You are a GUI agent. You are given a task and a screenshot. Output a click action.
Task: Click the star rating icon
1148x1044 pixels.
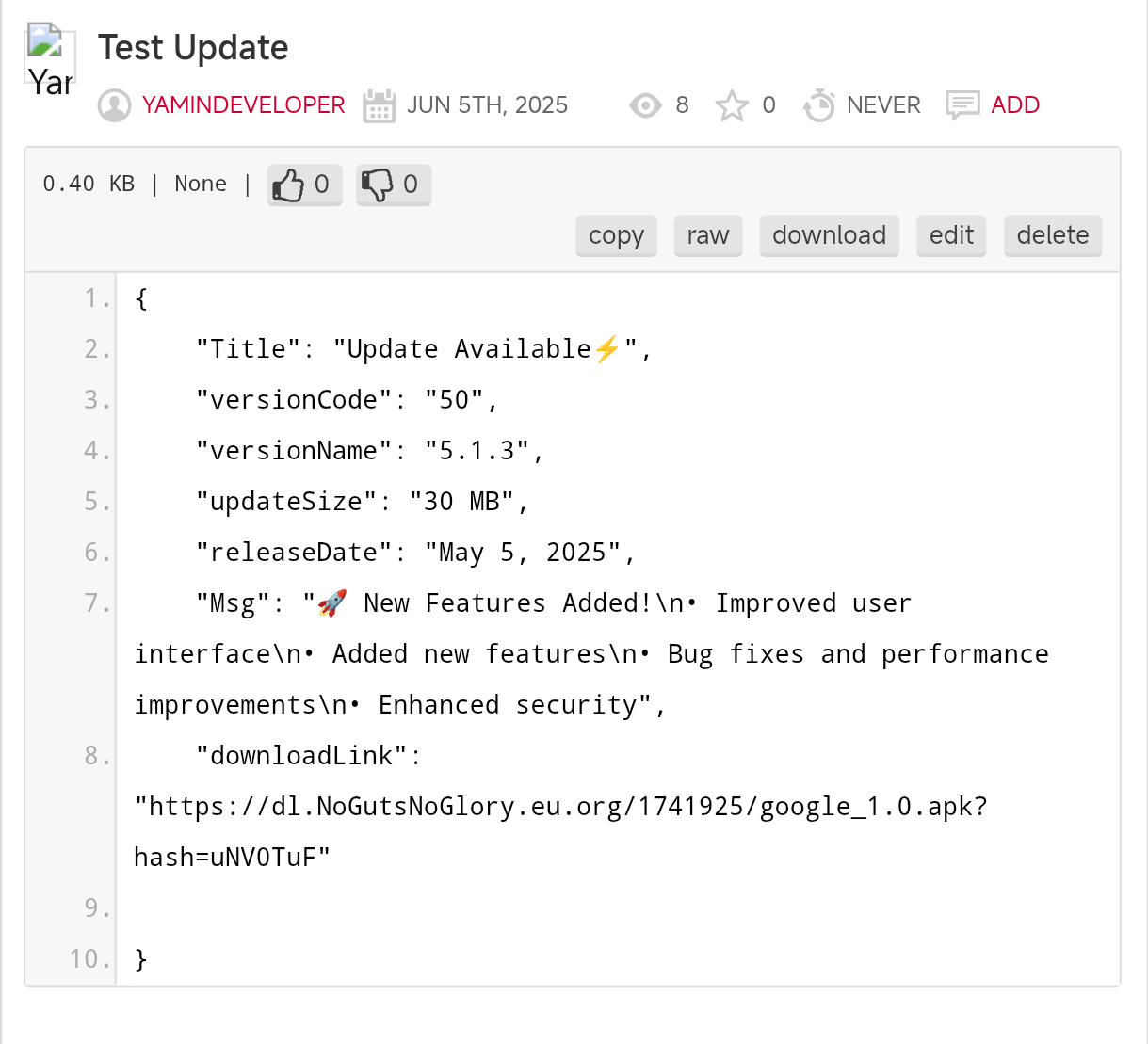pos(732,105)
